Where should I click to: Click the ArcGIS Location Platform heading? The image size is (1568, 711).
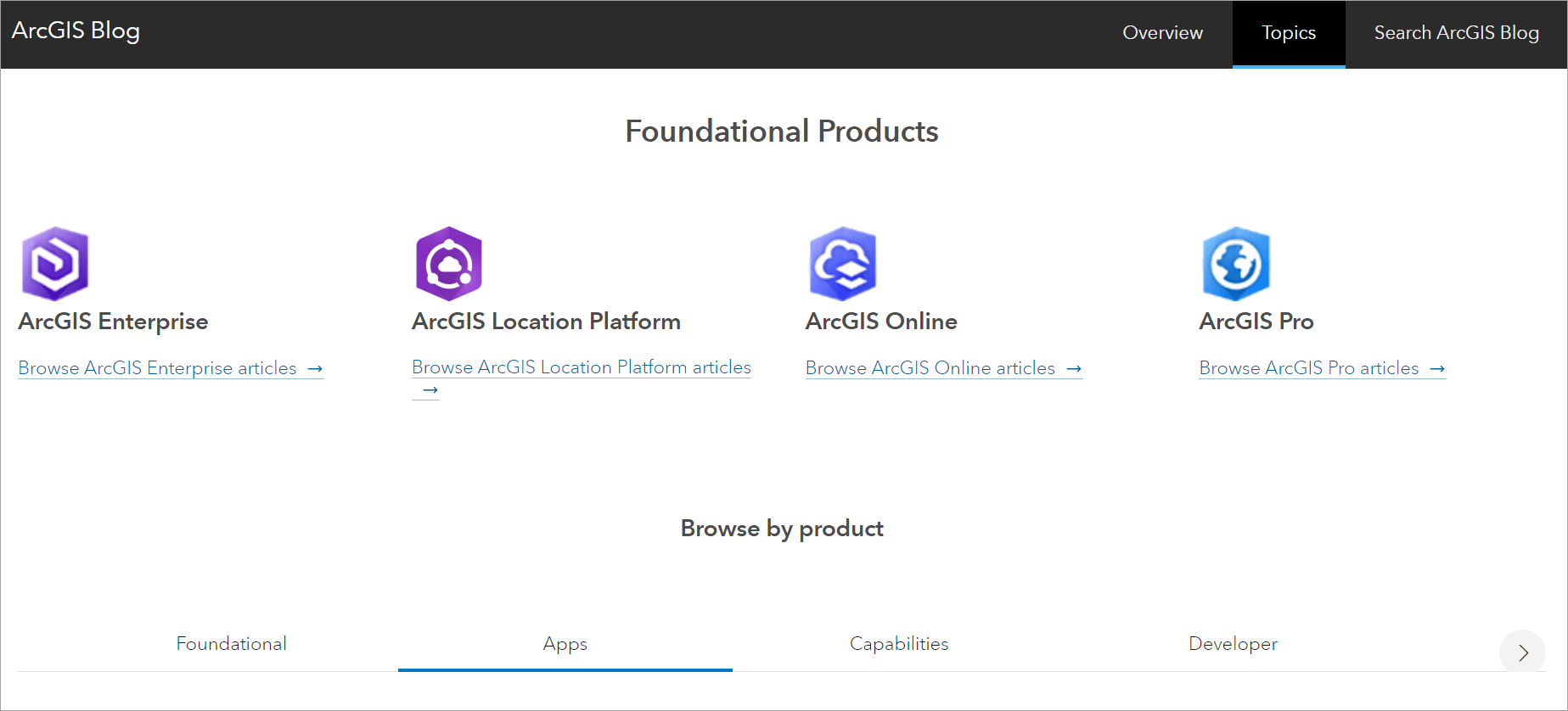click(x=546, y=322)
